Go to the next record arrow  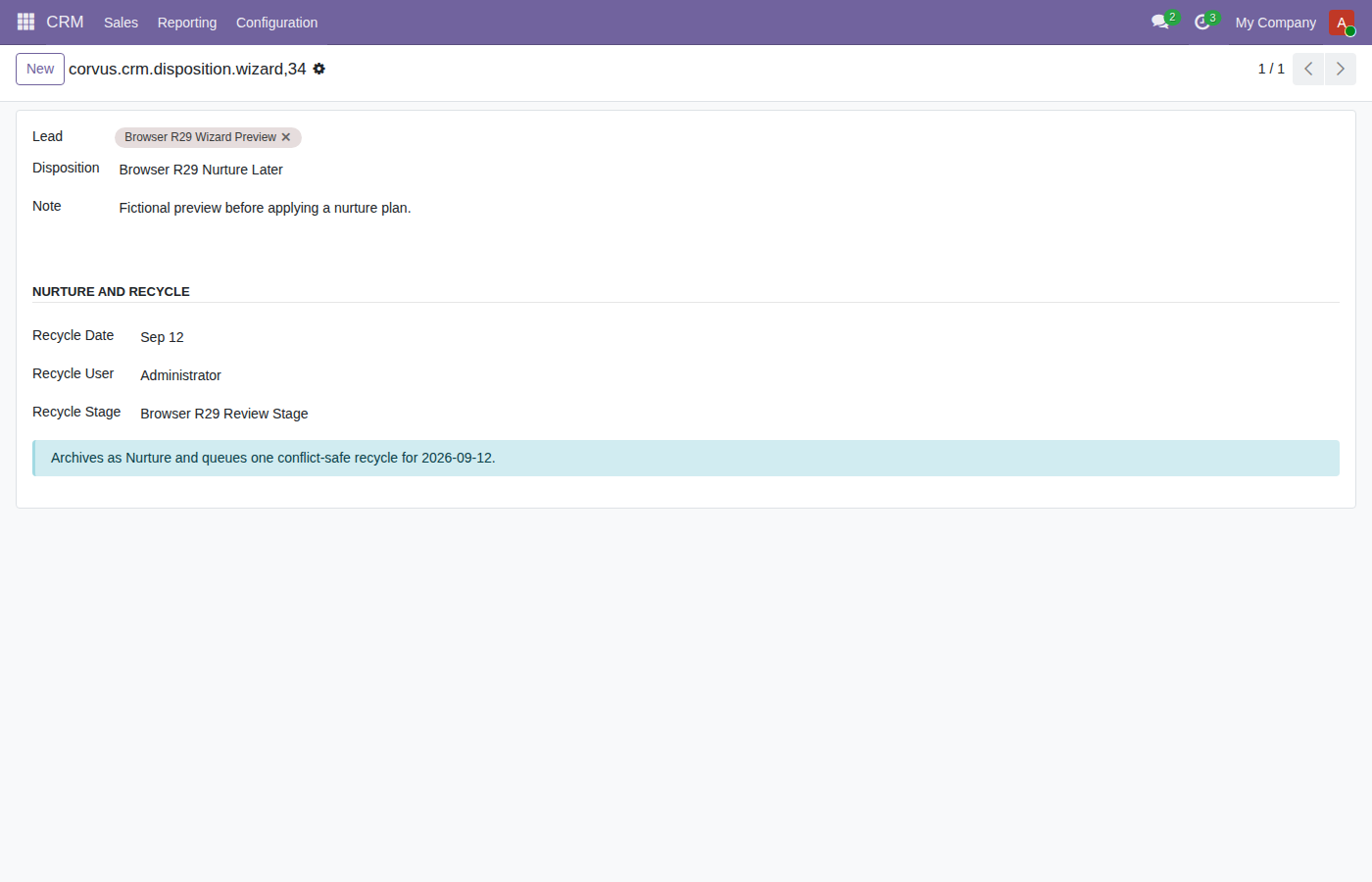[1341, 69]
